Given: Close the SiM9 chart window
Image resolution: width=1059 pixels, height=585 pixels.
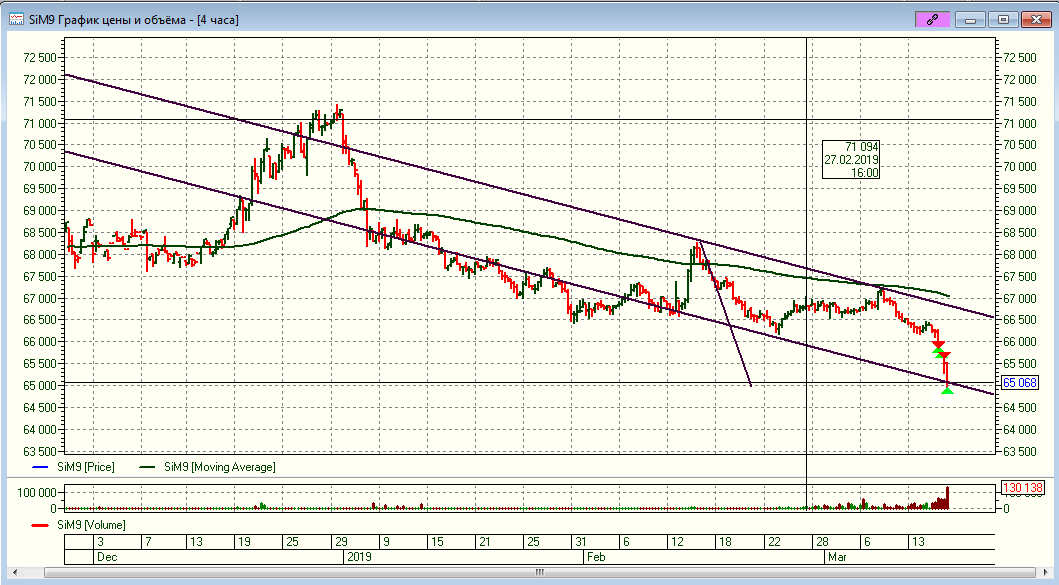Looking at the screenshot, I should click(1036, 19).
